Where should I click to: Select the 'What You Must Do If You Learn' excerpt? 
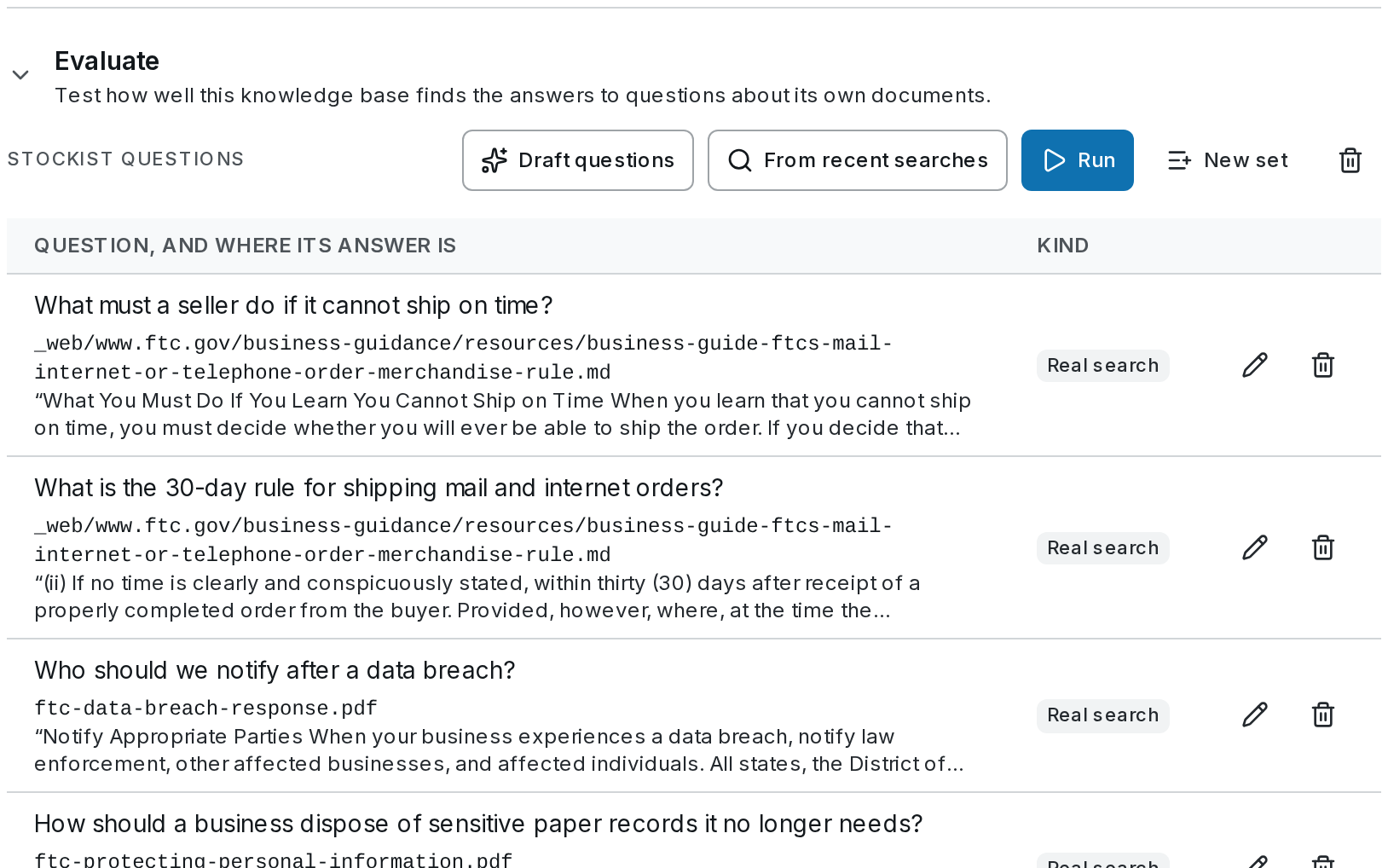(x=502, y=414)
